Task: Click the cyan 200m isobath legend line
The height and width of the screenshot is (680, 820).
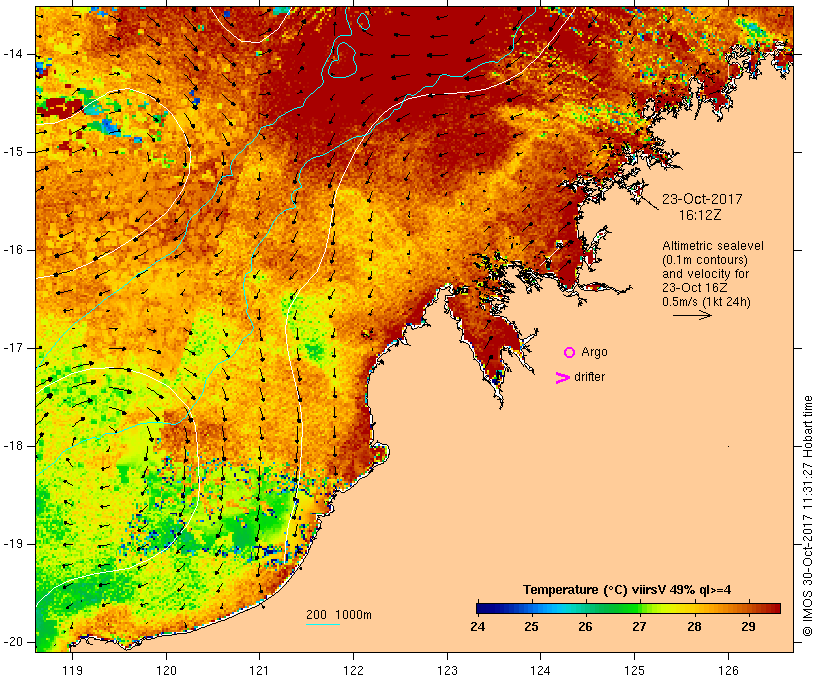Action: 323,624
